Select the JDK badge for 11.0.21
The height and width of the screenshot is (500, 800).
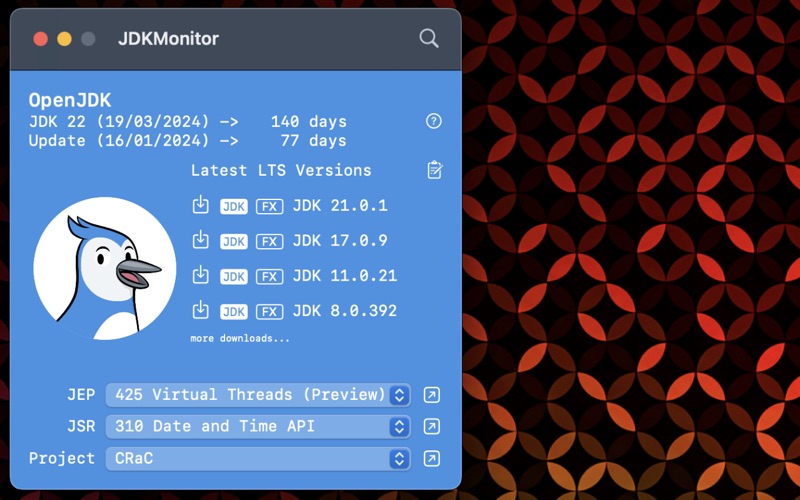[234, 277]
